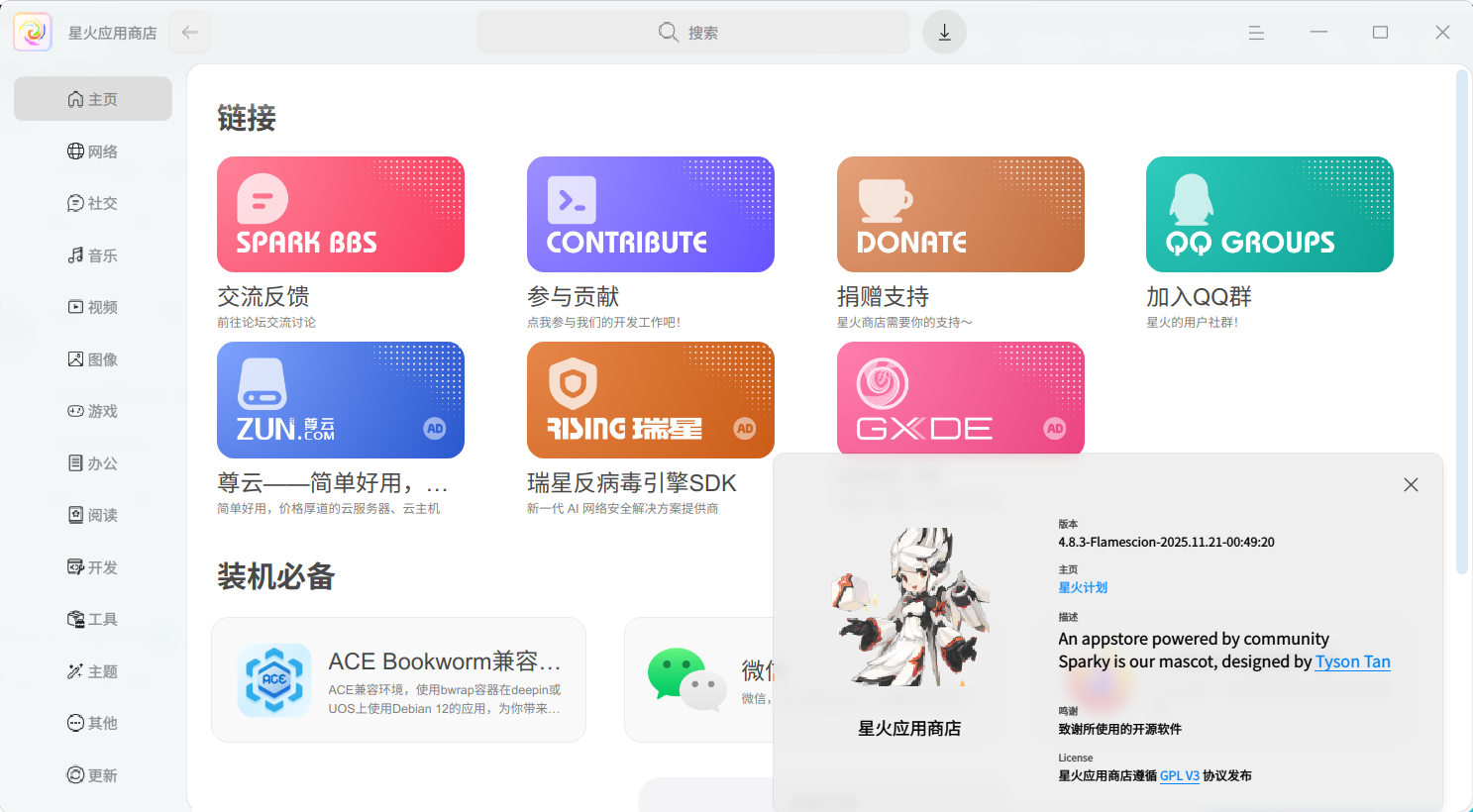Open the 网络 (Network) category in sidebar

(x=92, y=151)
